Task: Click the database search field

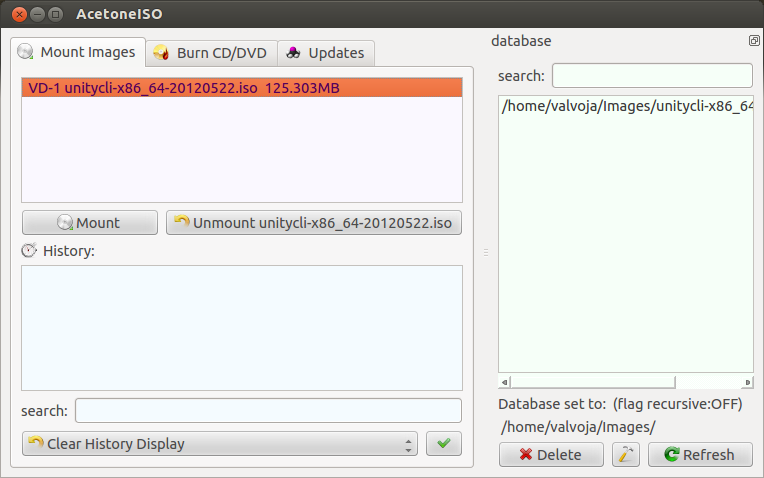Action: (x=652, y=76)
